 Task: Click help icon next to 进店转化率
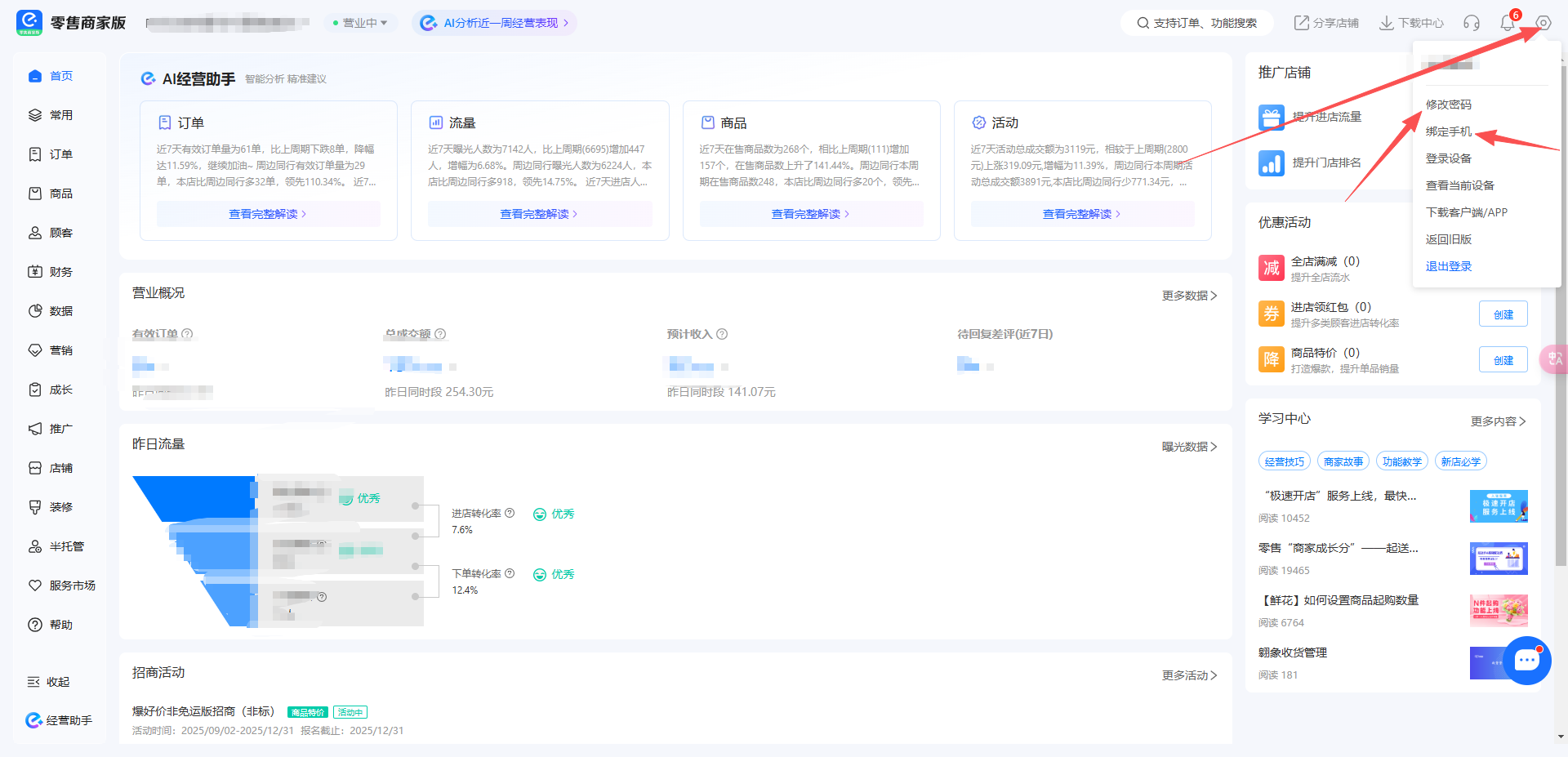pyautogui.click(x=510, y=513)
